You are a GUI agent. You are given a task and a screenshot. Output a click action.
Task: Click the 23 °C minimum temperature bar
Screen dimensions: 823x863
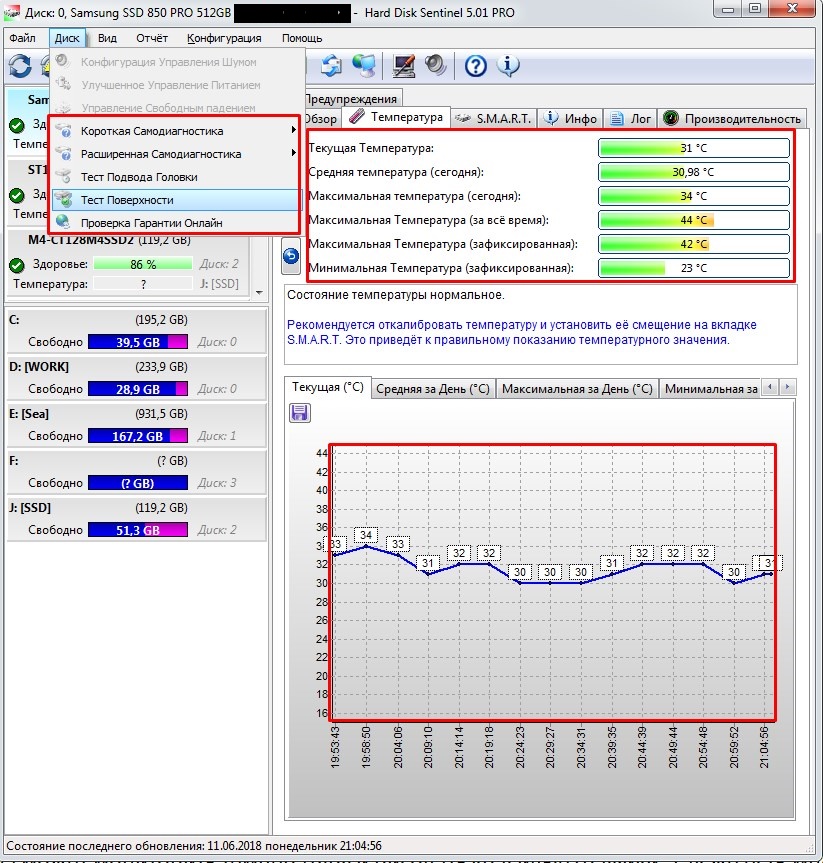[694, 268]
